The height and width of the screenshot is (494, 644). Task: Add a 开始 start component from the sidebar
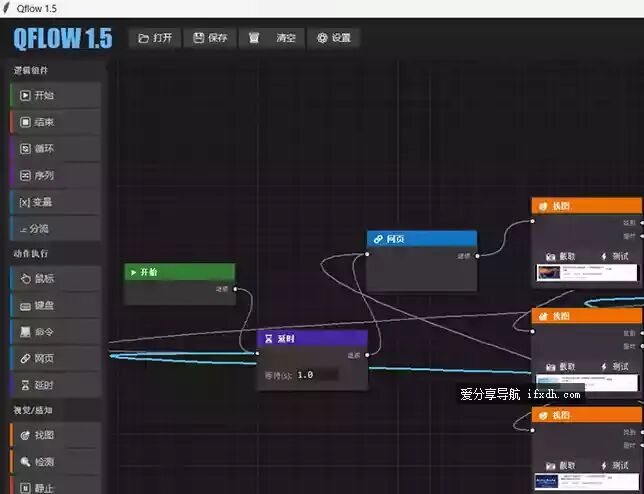click(x=55, y=95)
